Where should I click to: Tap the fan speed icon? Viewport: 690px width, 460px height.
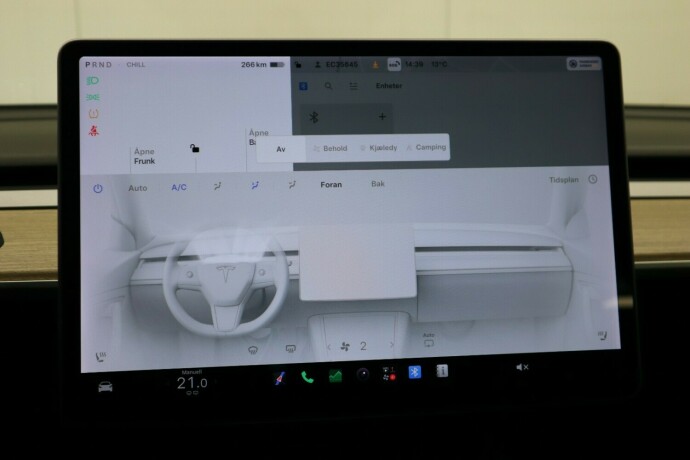click(345, 347)
